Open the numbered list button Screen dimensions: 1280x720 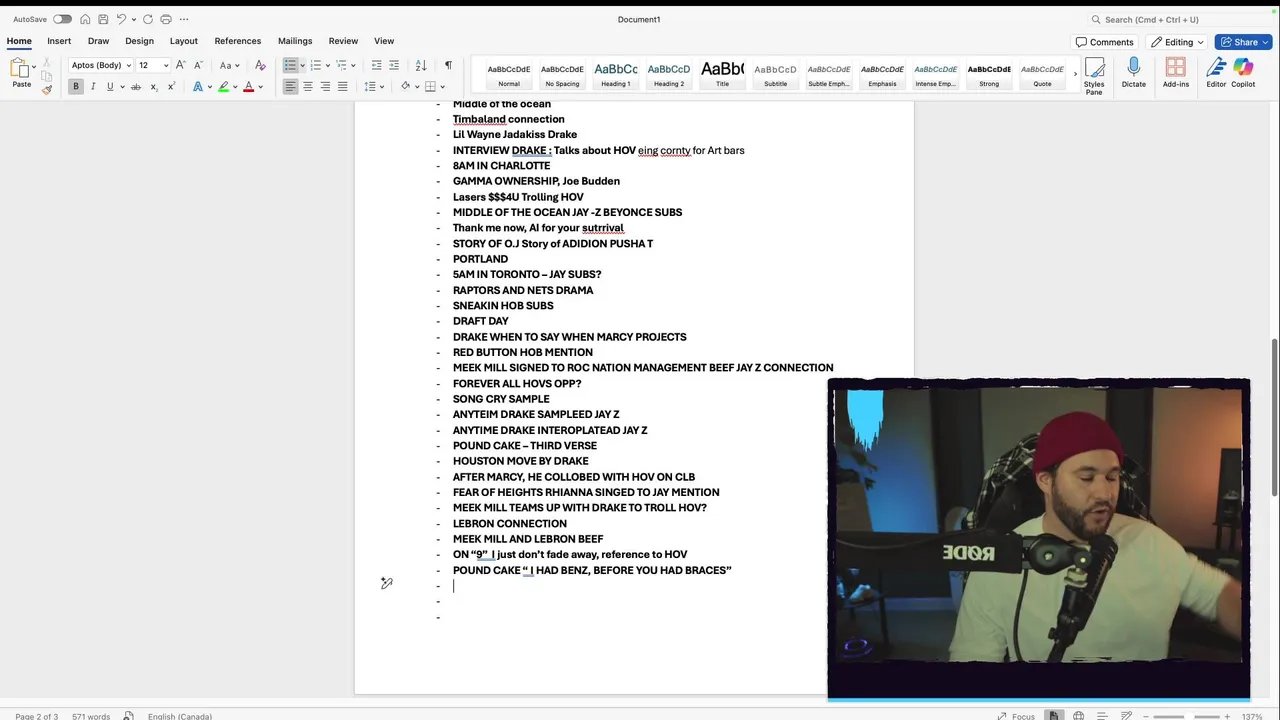[x=315, y=65]
